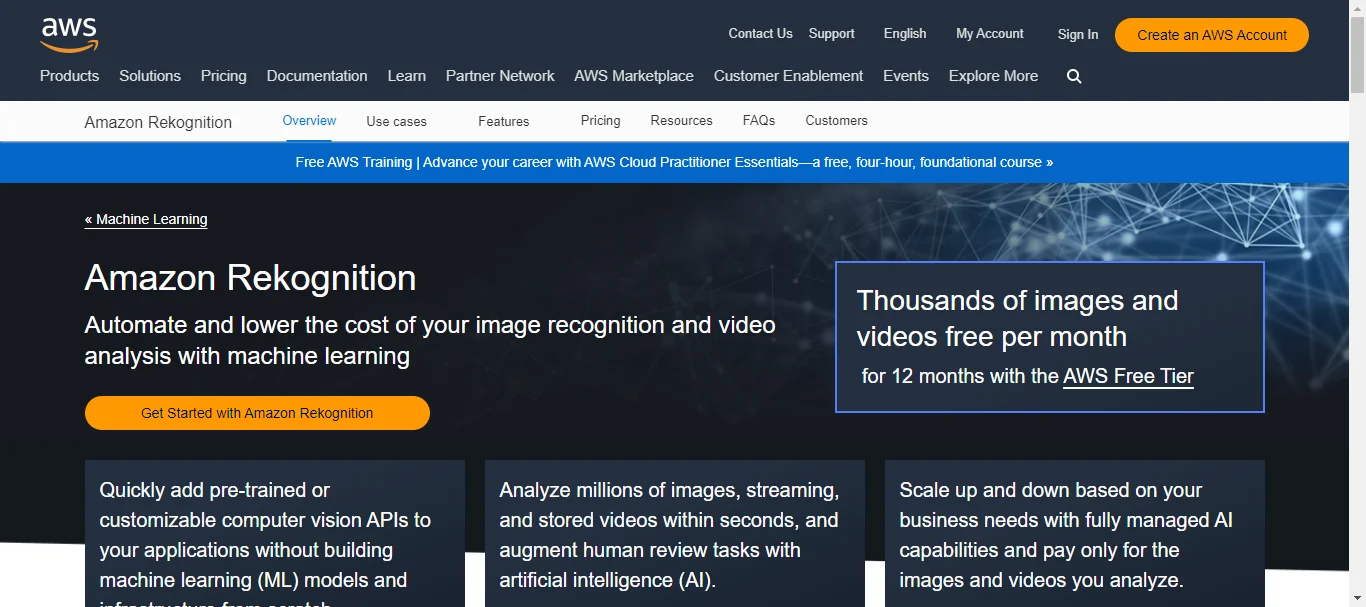Click the 'Amazon Rekognition' main heading
Screen dimensions: 1366x607
coord(250,277)
